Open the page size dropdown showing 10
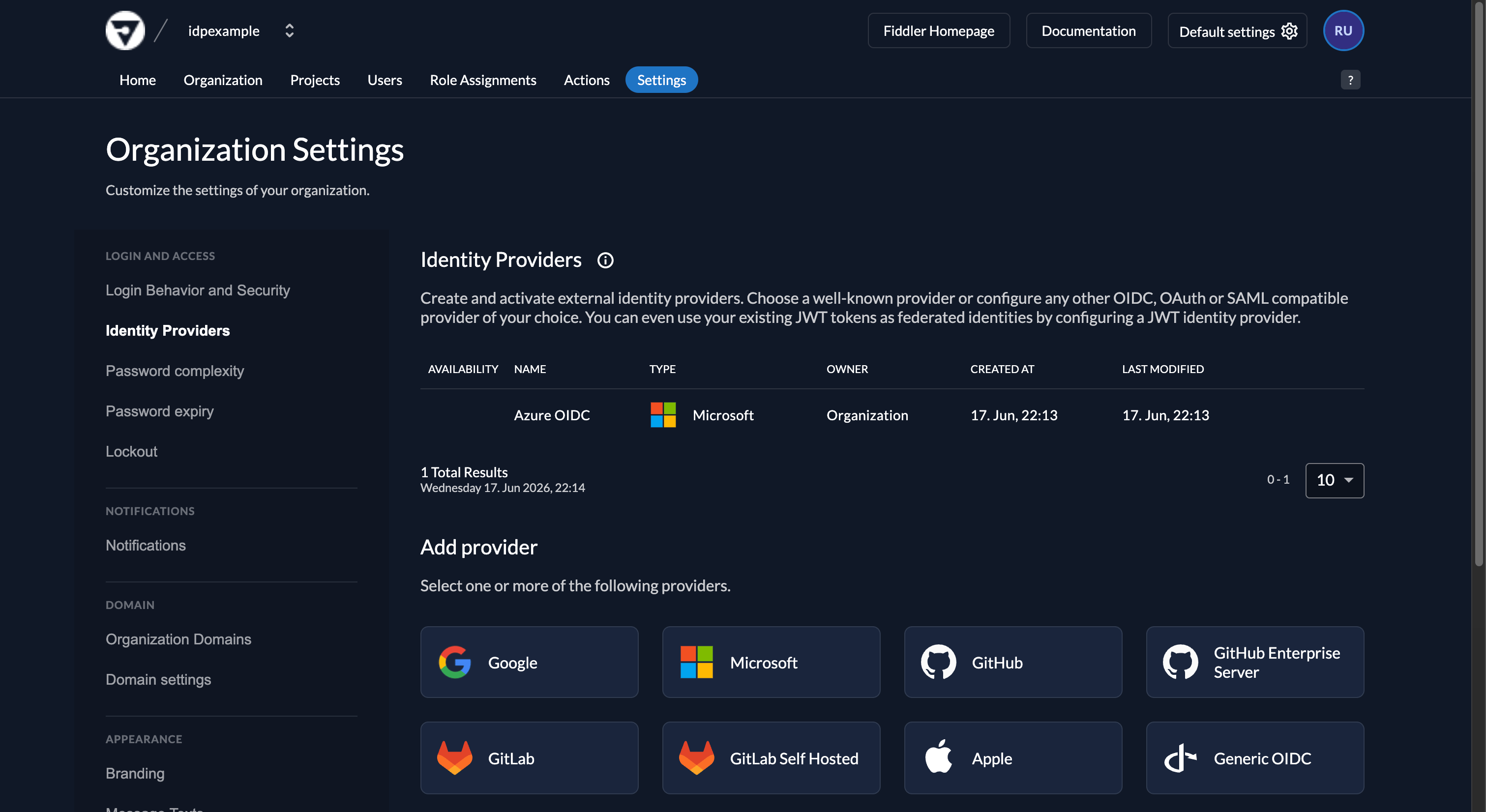1486x812 pixels. [1334, 480]
